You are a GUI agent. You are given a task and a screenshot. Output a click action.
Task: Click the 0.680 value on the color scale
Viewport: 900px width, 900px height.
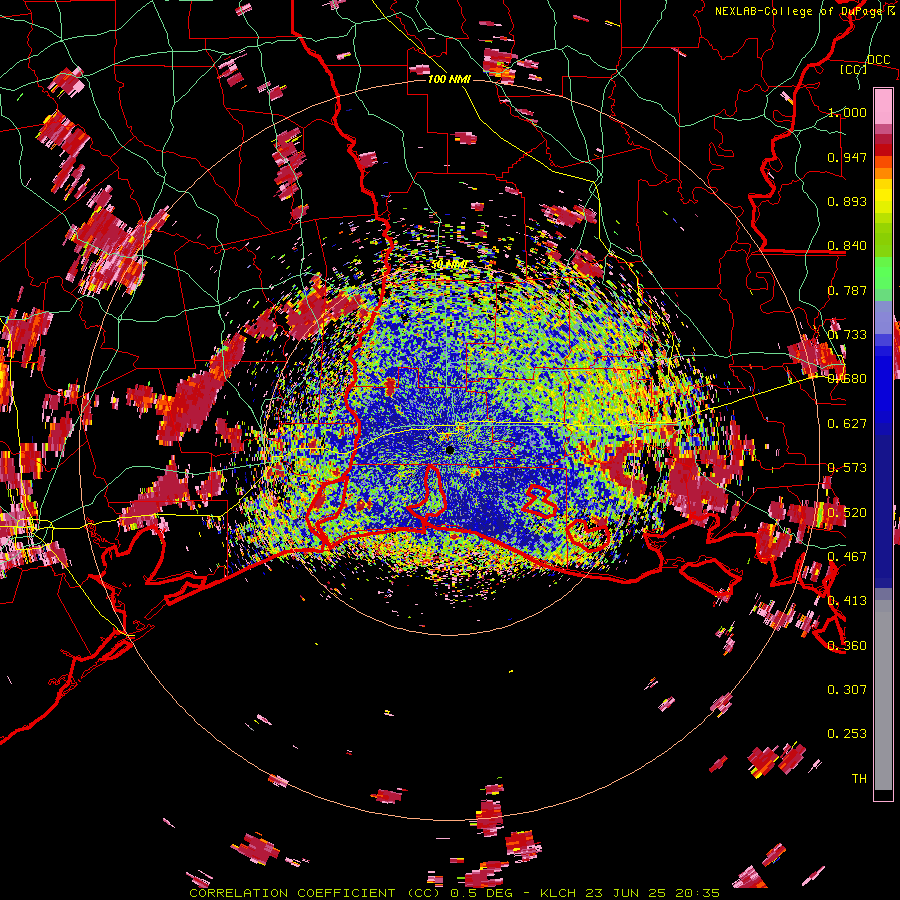click(847, 379)
